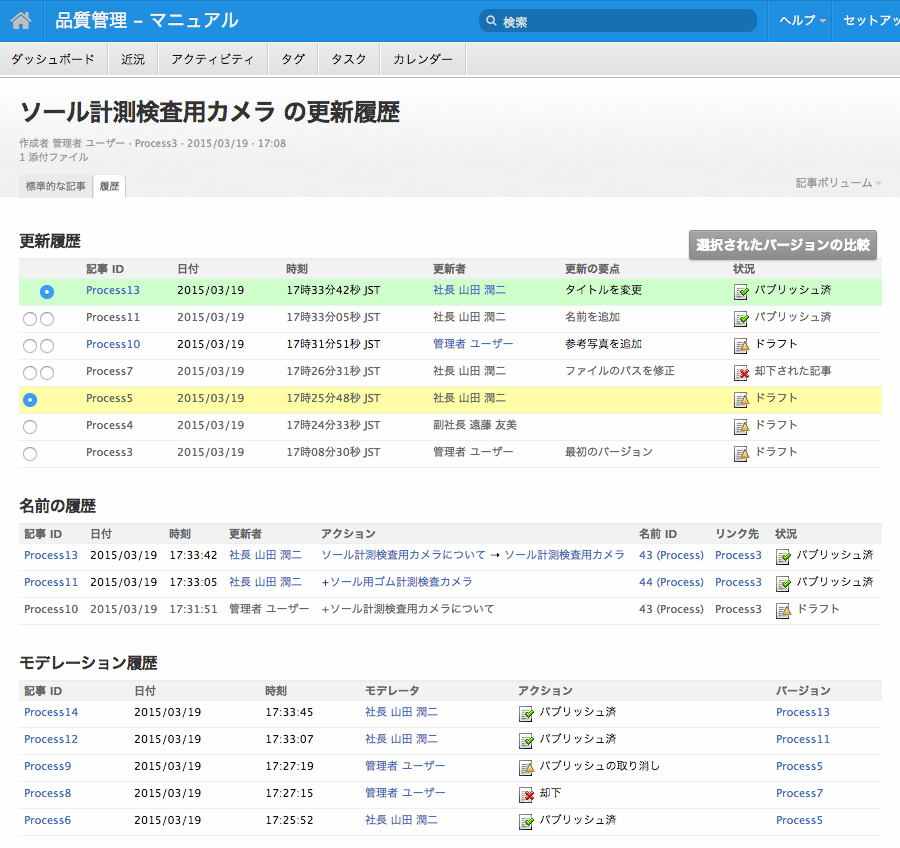Click published icon in moderation Process12 row
900x848 pixels.
[526, 741]
